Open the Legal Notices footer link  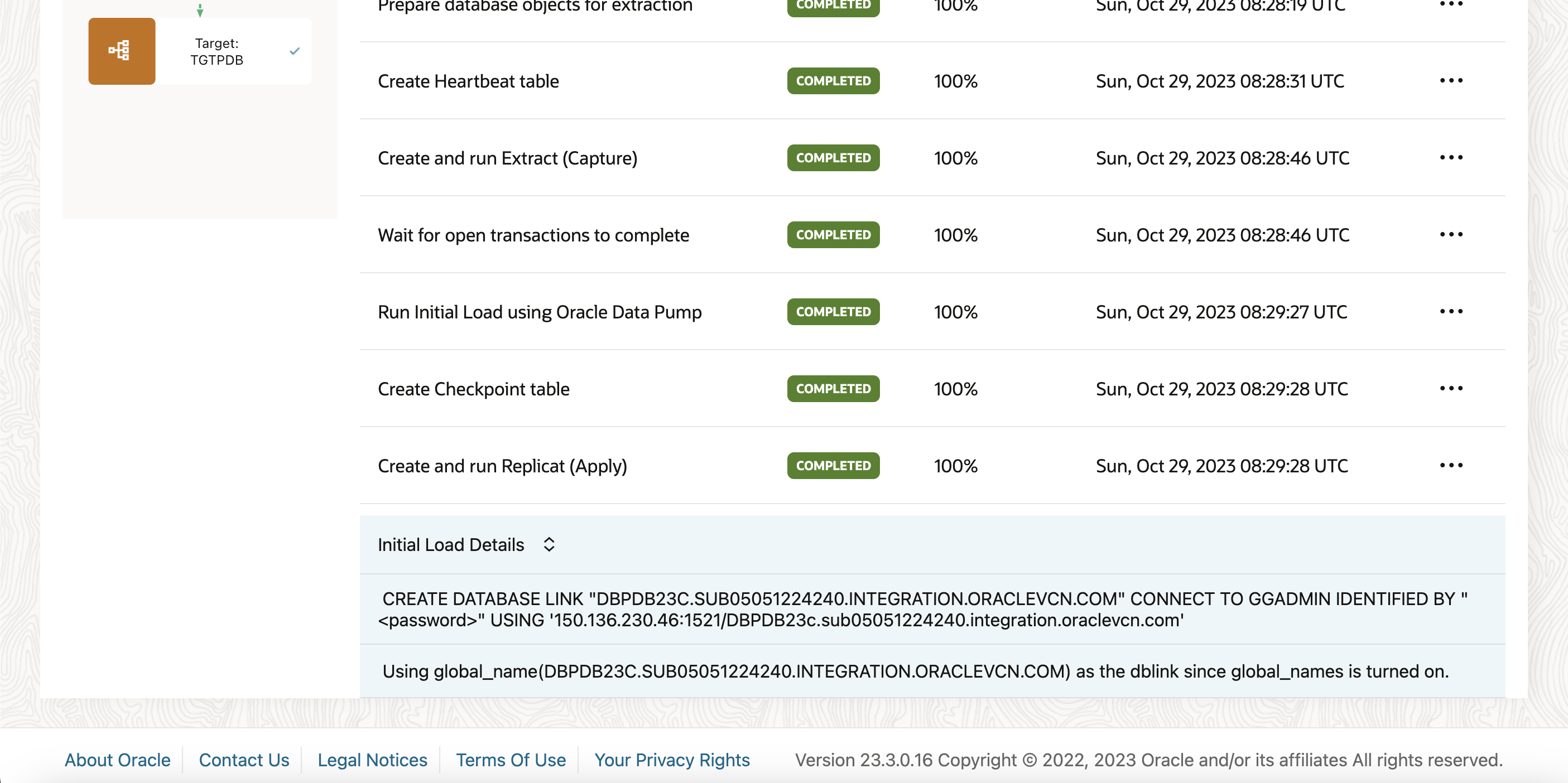[372, 760]
